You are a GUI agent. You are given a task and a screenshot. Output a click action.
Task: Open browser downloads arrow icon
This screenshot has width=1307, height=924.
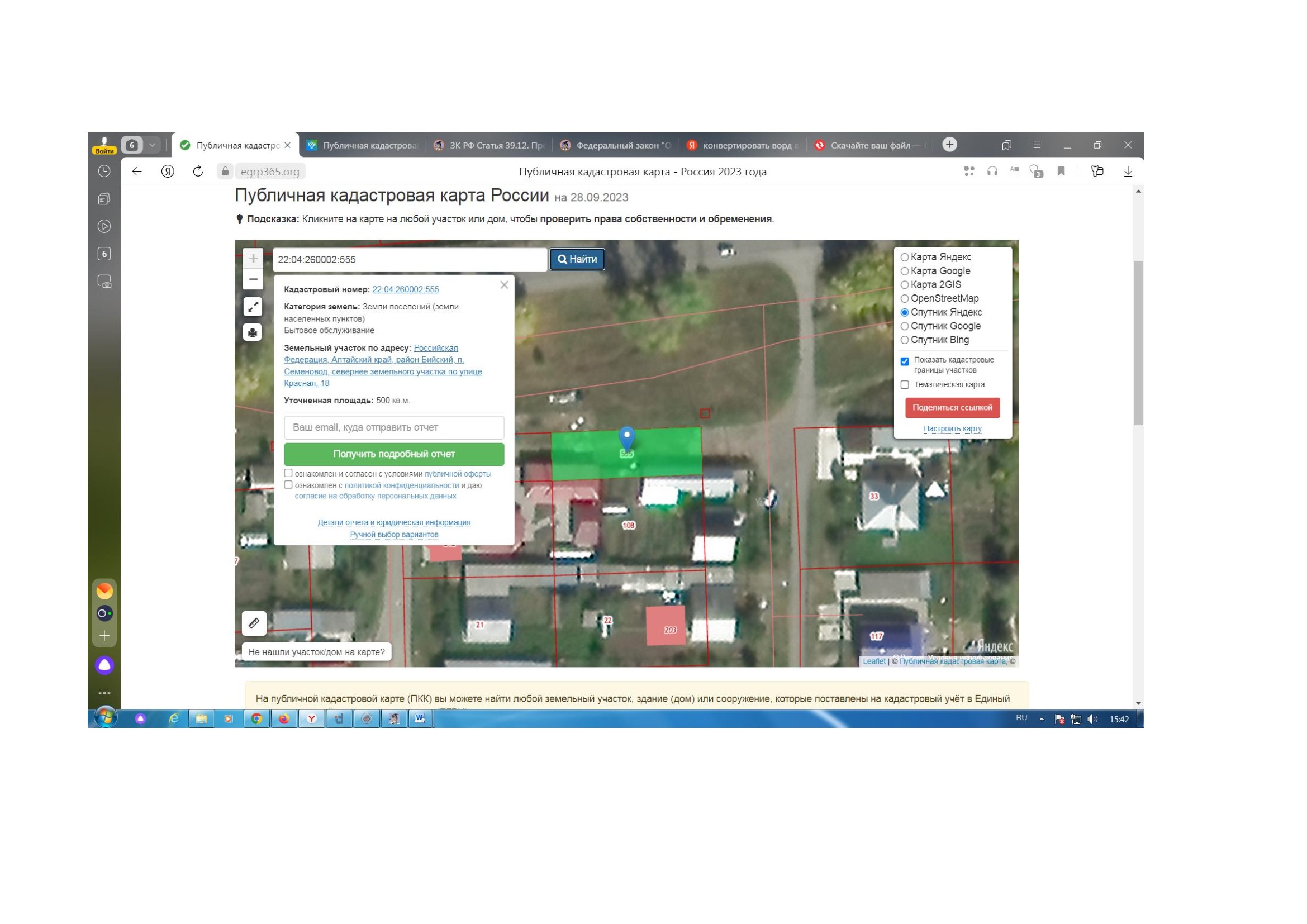(1127, 172)
